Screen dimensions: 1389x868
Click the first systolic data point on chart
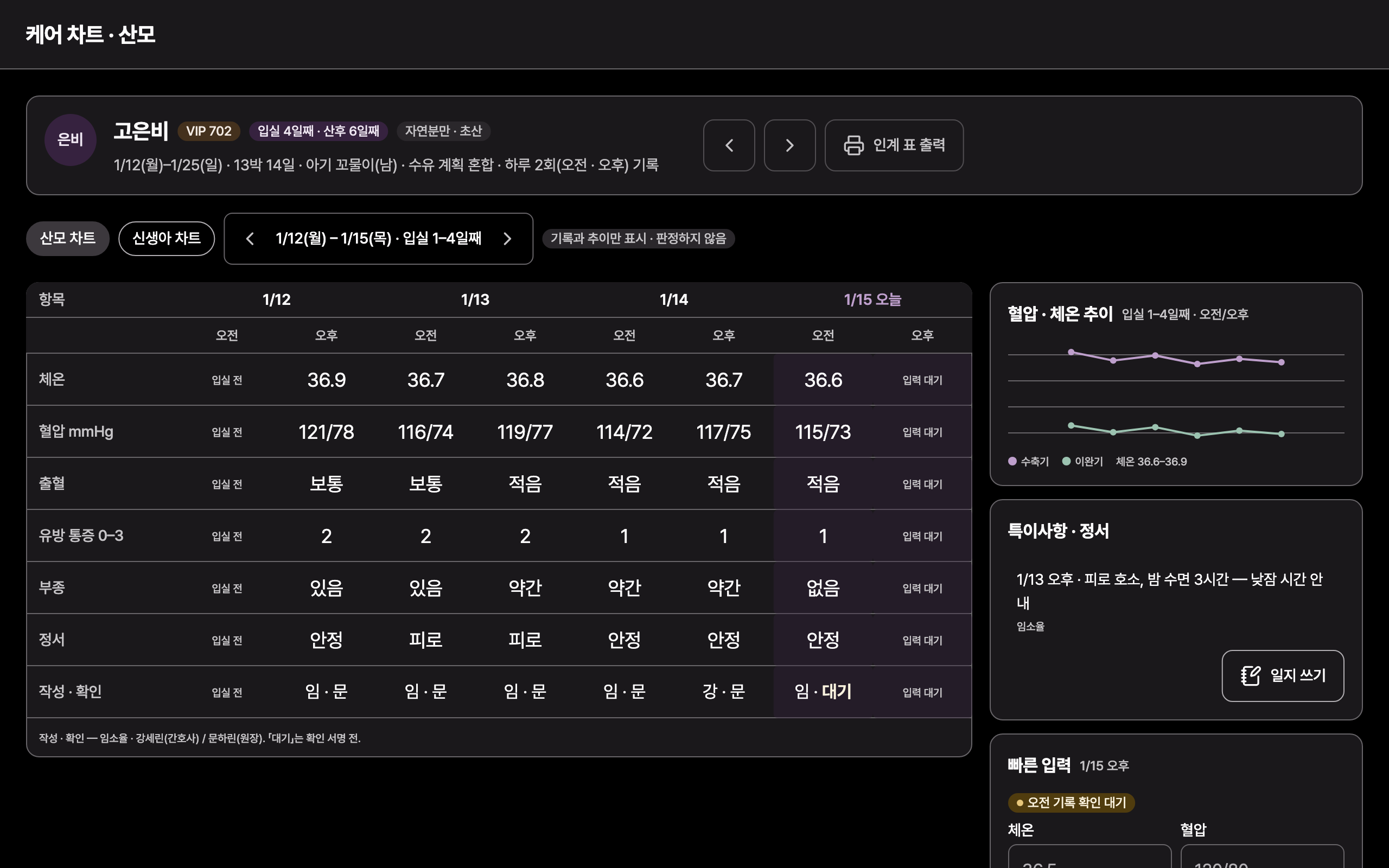1071,352
